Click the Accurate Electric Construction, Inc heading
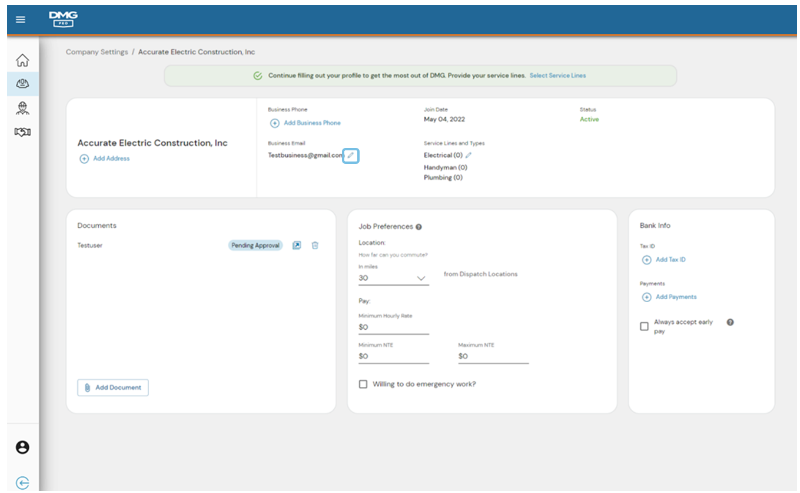 153,143
